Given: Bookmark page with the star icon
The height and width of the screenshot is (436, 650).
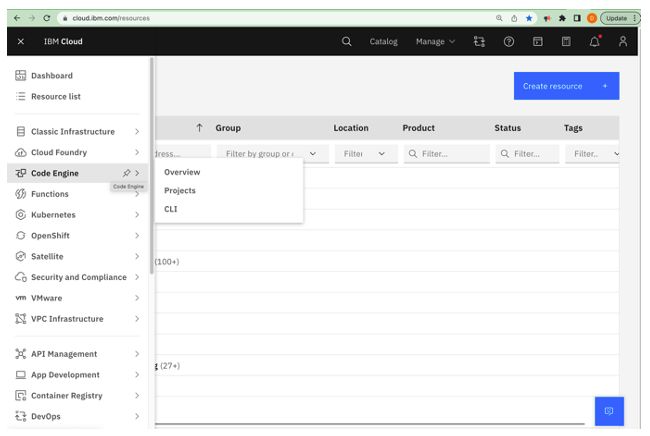Looking at the screenshot, I should pyautogui.click(x=529, y=18).
